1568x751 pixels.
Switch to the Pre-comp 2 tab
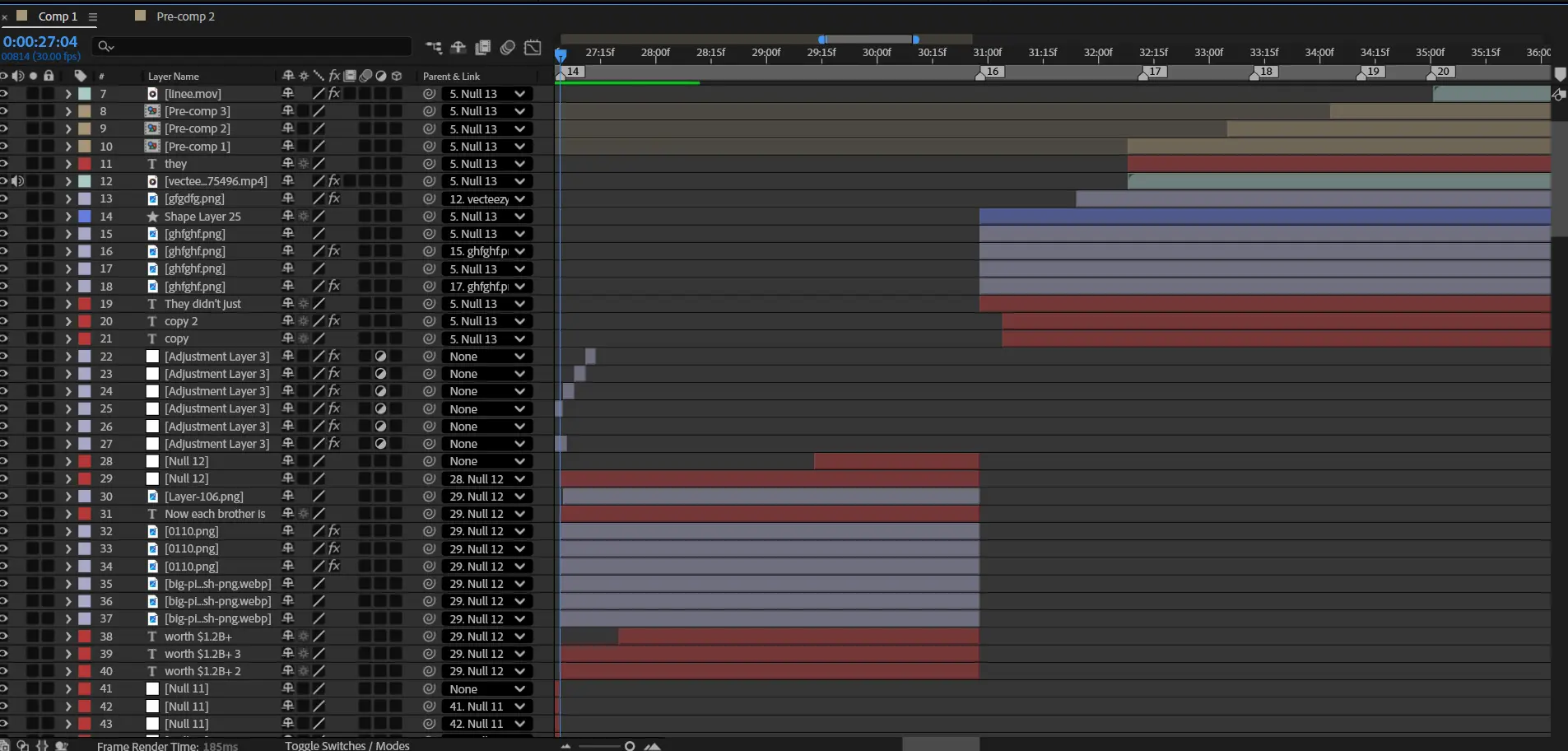(185, 16)
